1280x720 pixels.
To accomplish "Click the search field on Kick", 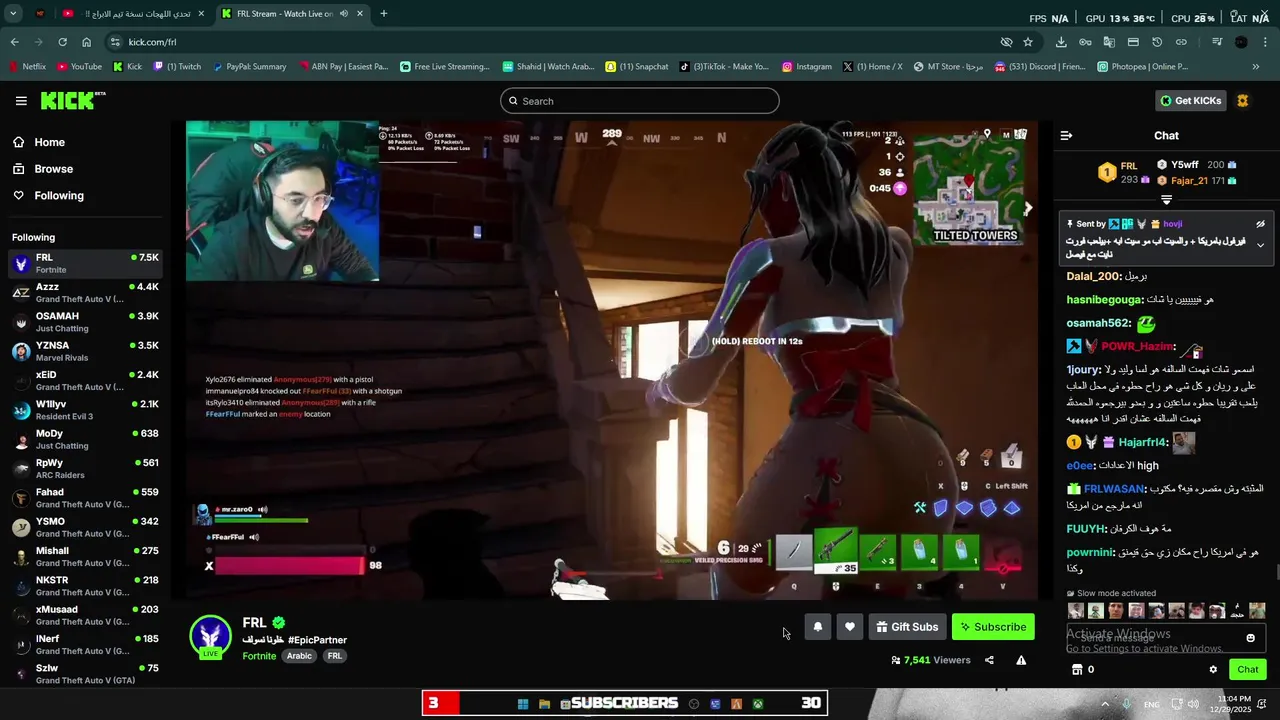I will (640, 101).
